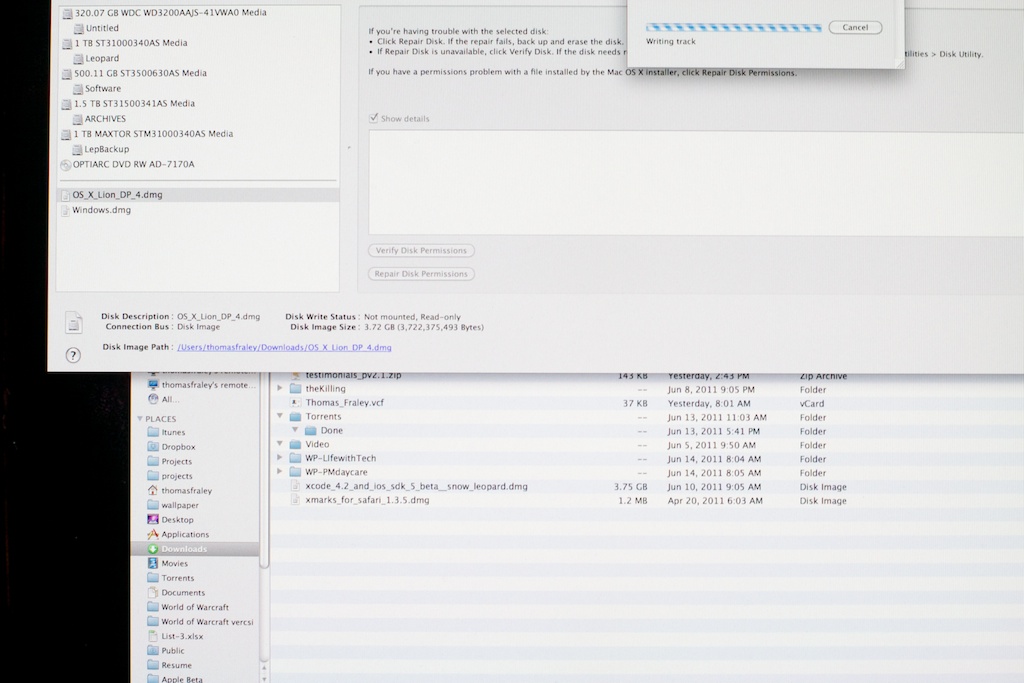The image size is (1024, 683).
Task: Select the 1.5 TB ST31500341AS disk icon
Action: (x=66, y=104)
